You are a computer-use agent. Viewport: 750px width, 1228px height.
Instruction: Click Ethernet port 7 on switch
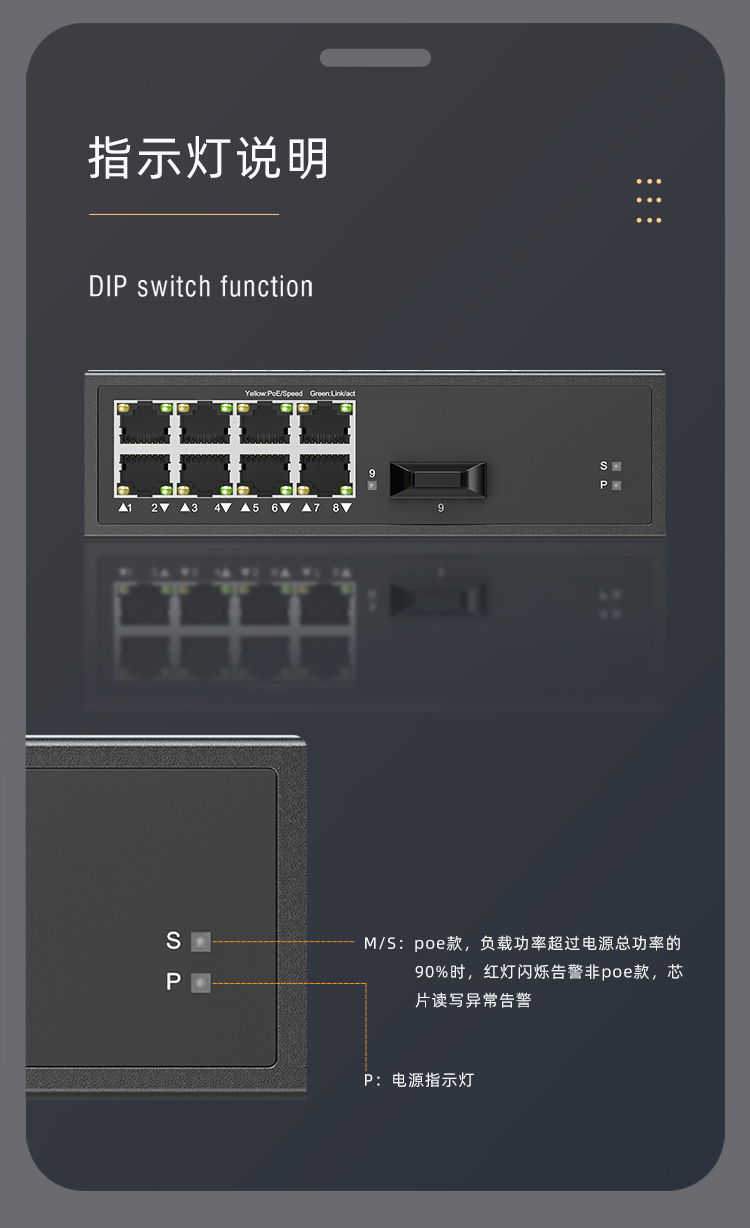coord(325,424)
